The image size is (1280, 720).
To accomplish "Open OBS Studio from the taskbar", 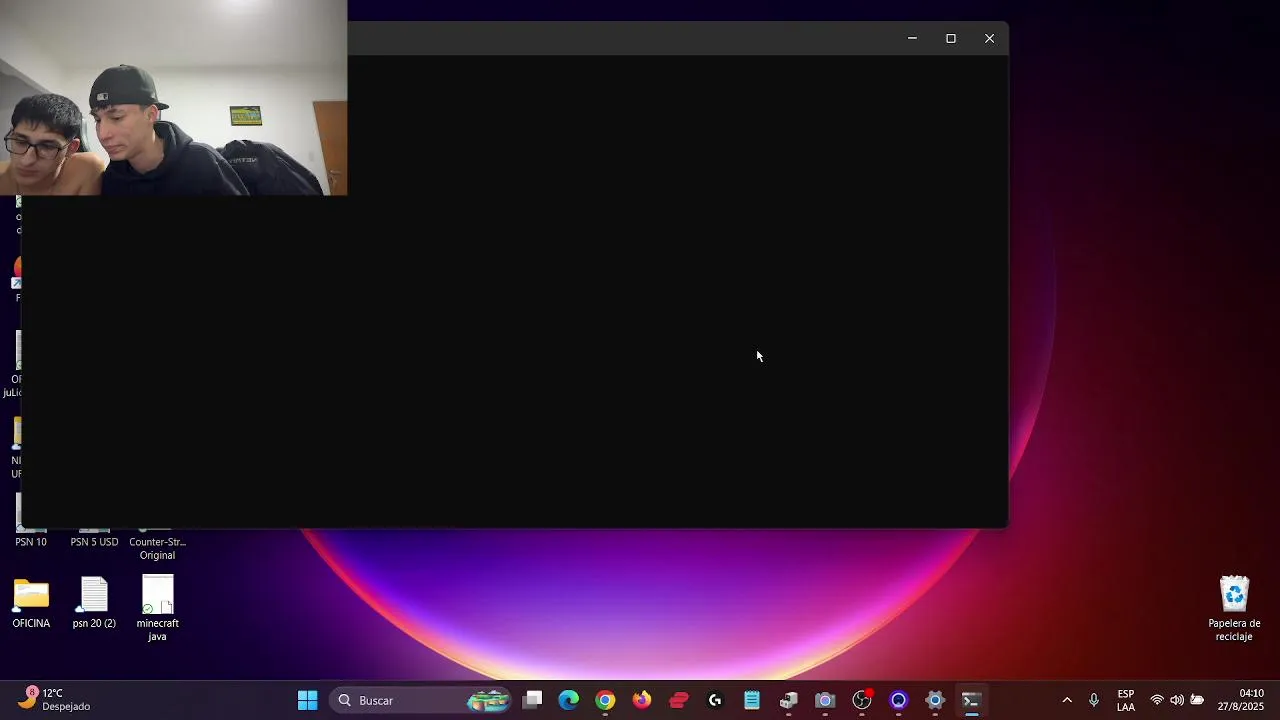I will (862, 700).
